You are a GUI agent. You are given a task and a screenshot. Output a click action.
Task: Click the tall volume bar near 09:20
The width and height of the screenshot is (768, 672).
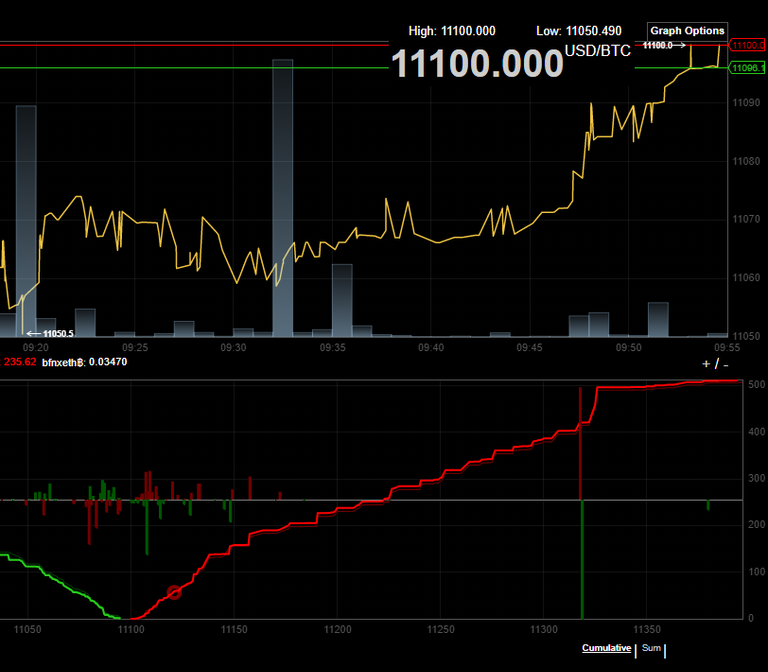click(26, 220)
